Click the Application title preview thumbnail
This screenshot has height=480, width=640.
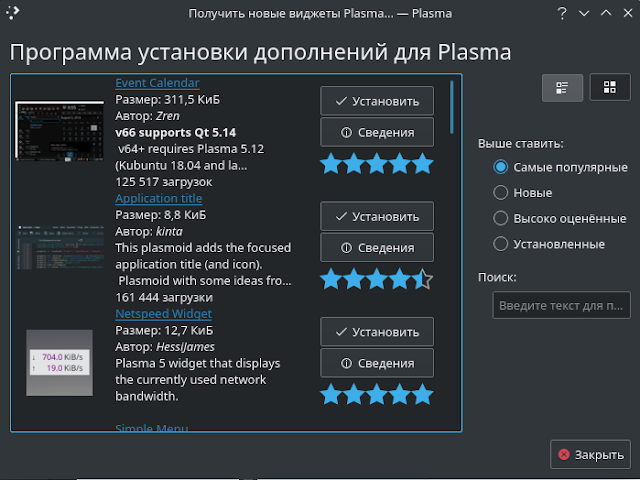pos(60,247)
